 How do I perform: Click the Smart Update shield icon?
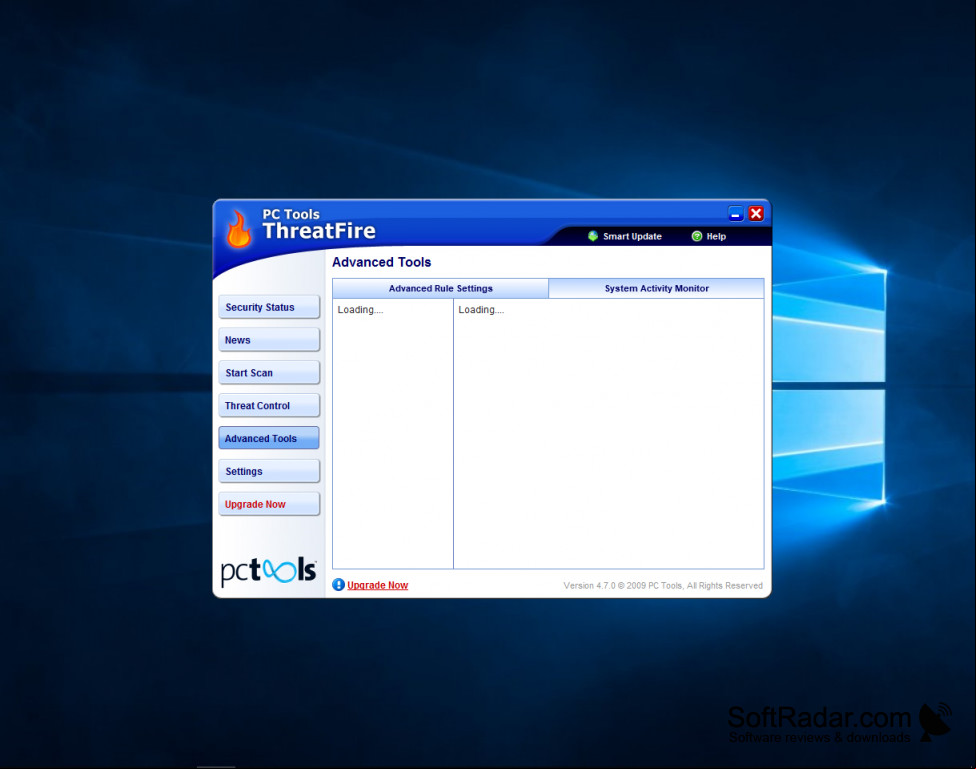(x=593, y=236)
